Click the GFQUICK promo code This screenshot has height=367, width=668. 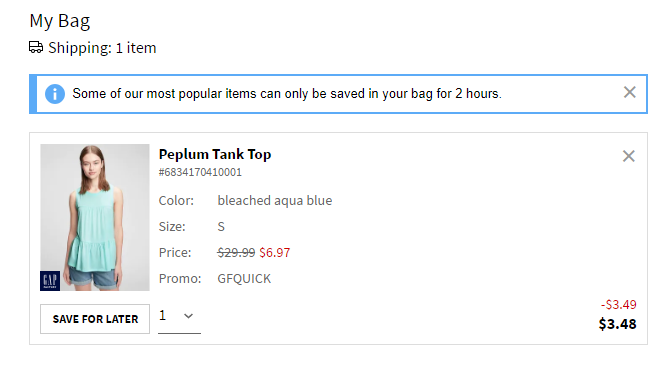(x=244, y=278)
